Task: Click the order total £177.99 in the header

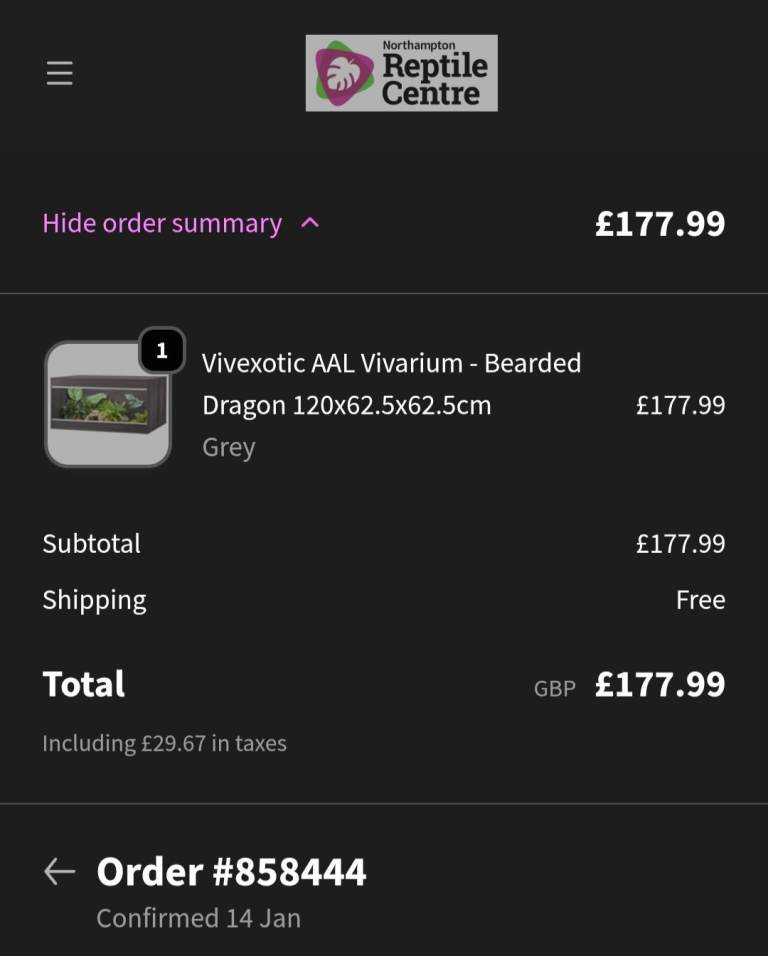Action: (660, 223)
